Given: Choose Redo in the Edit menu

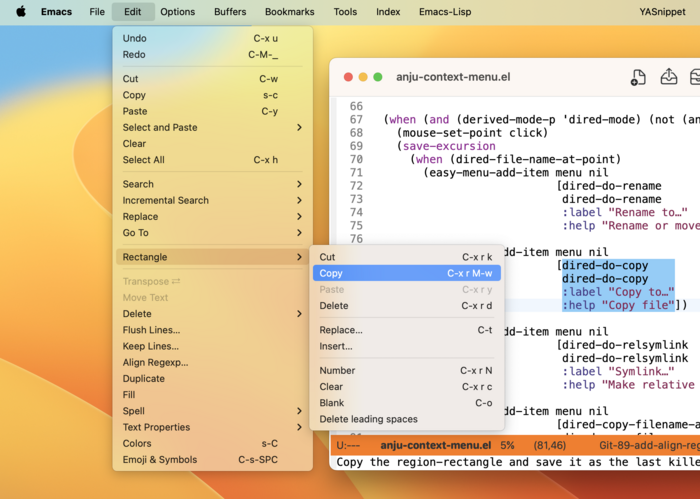Looking at the screenshot, I should click(x=212, y=54).
